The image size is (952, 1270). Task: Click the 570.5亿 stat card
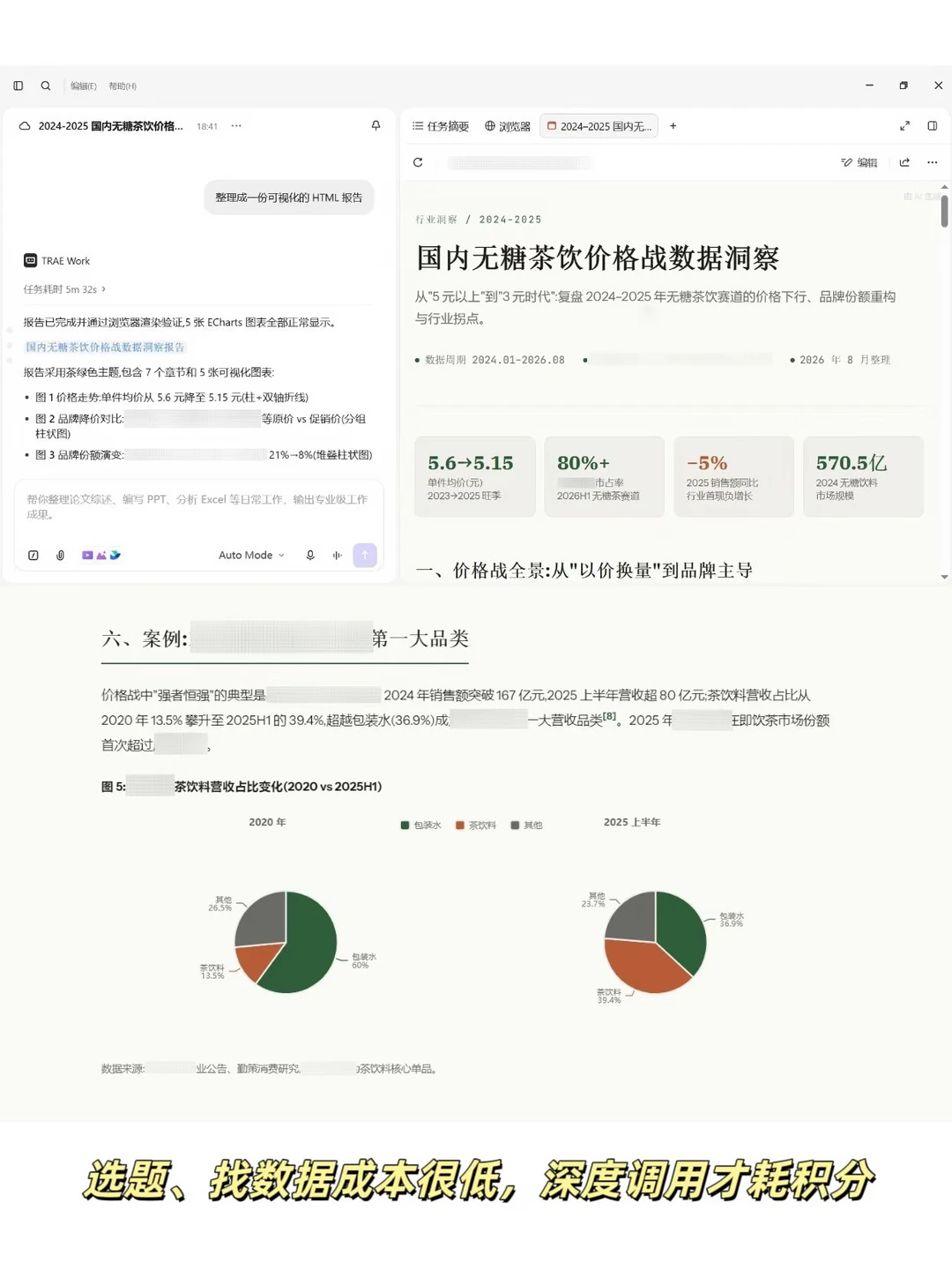tap(863, 476)
